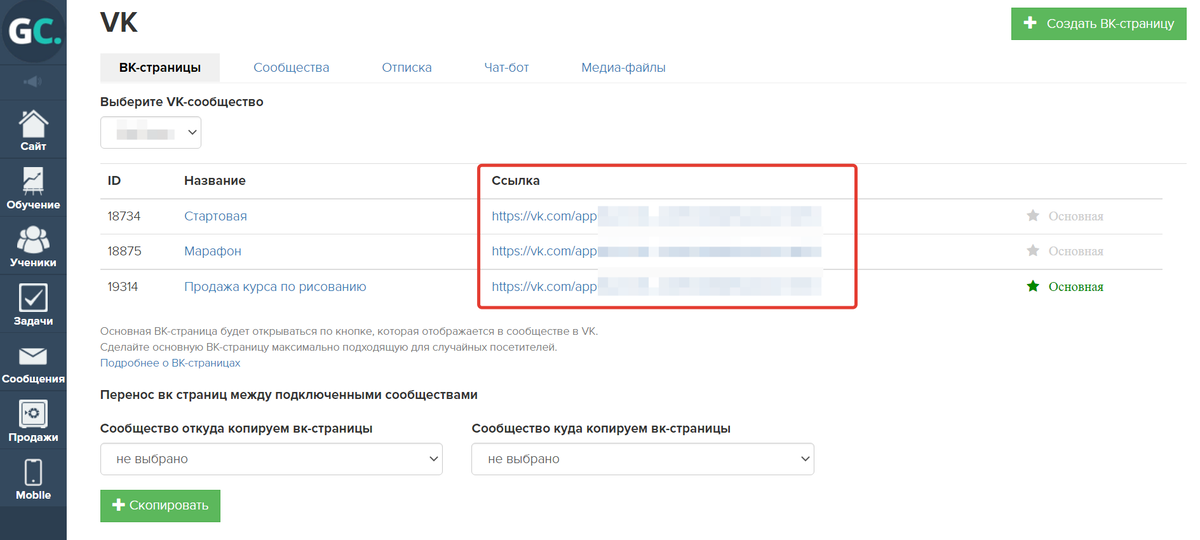Open the Продажи sidebar section

(33, 419)
